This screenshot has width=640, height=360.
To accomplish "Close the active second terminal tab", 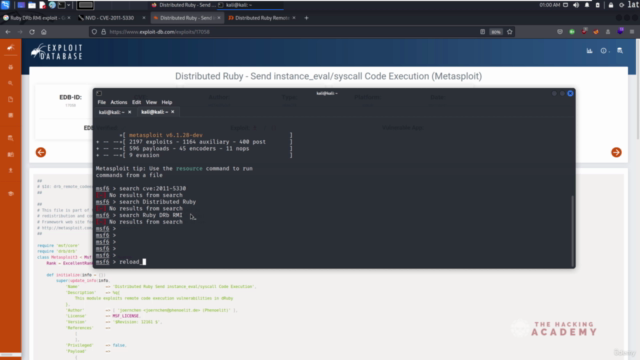I will point(173,111).
